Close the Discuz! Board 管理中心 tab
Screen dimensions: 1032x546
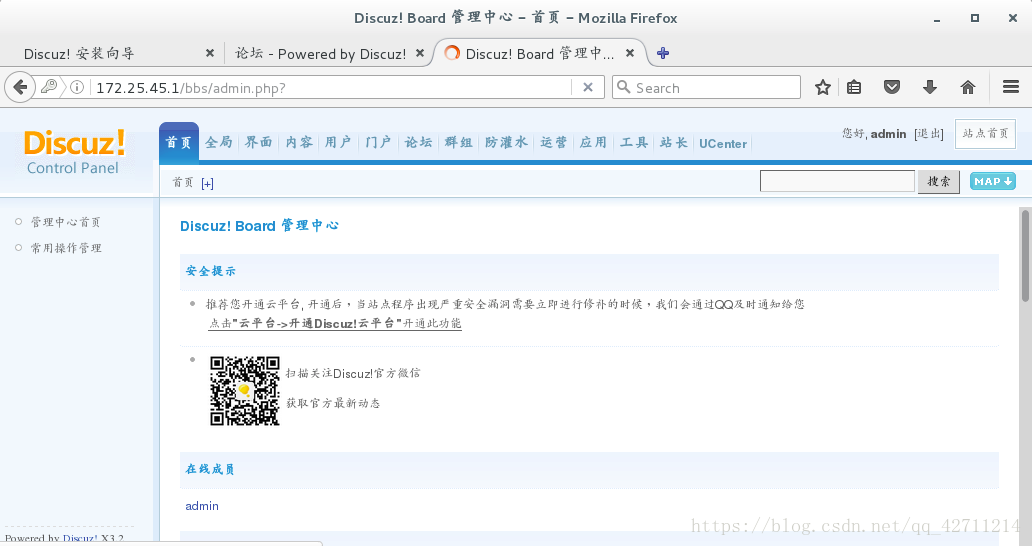[x=630, y=53]
